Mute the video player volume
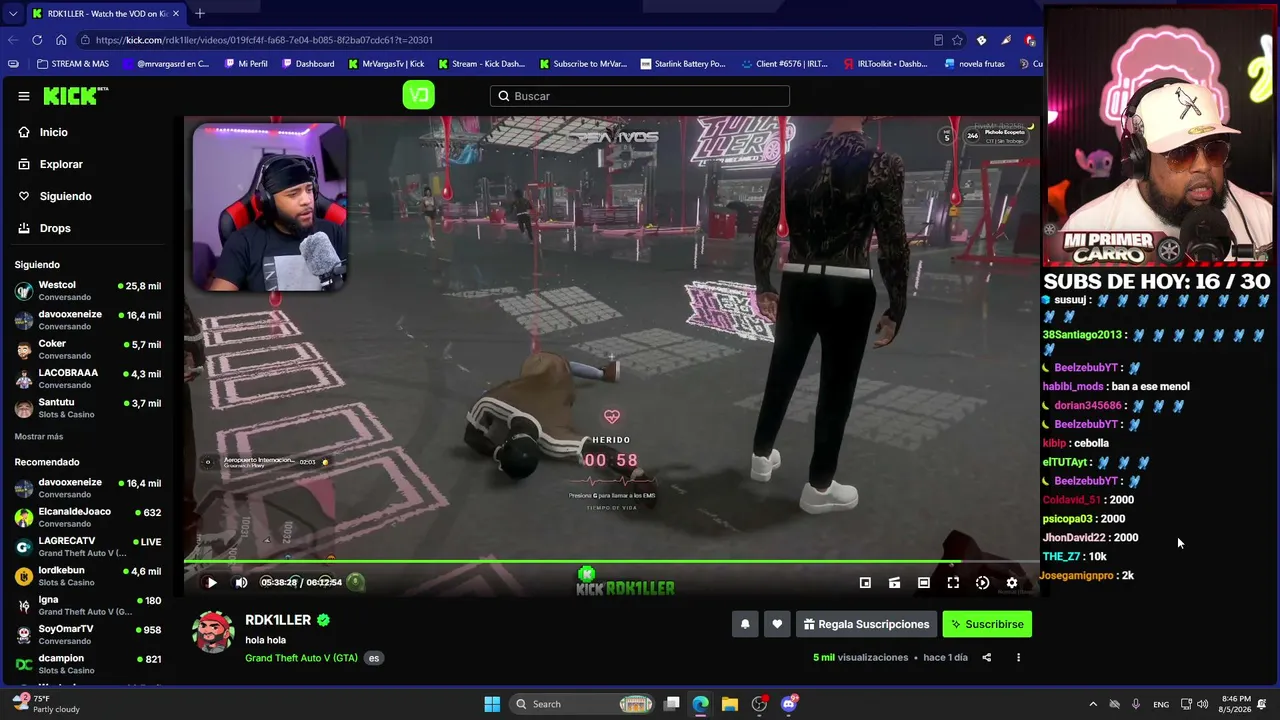This screenshot has height=720, width=1280. coord(241,582)
